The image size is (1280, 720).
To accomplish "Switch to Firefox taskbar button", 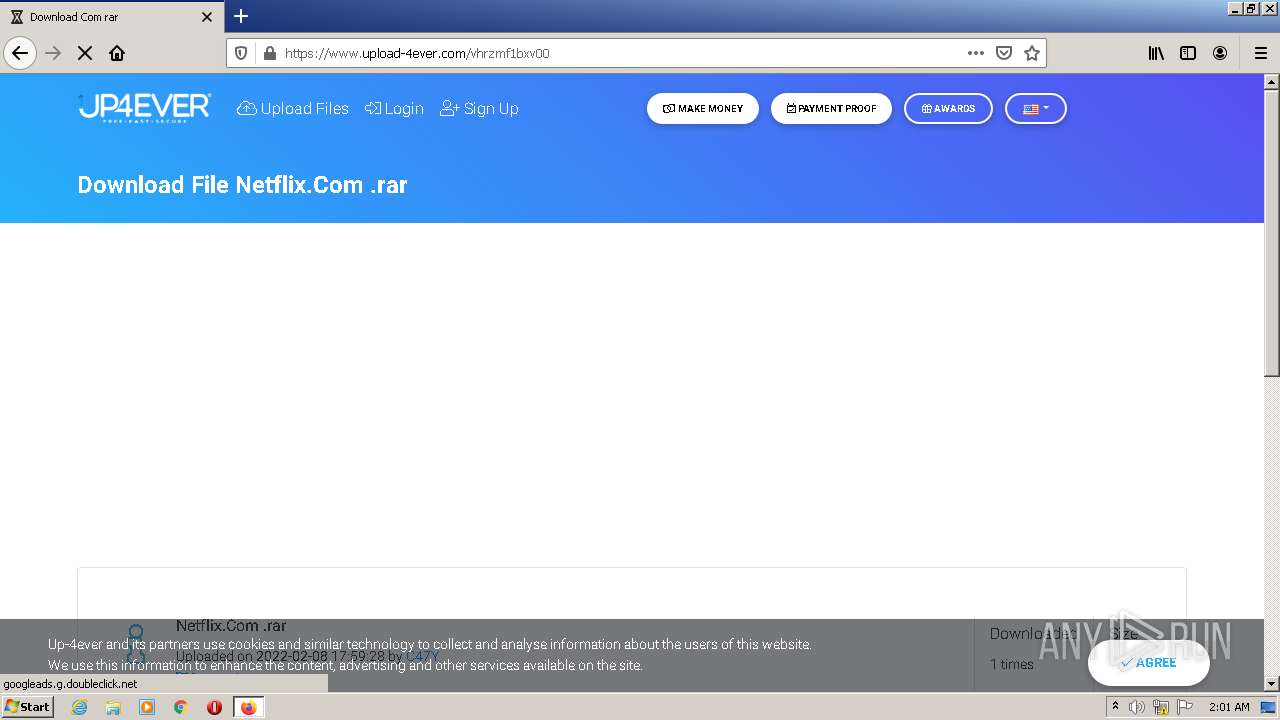I will [248, 707].
